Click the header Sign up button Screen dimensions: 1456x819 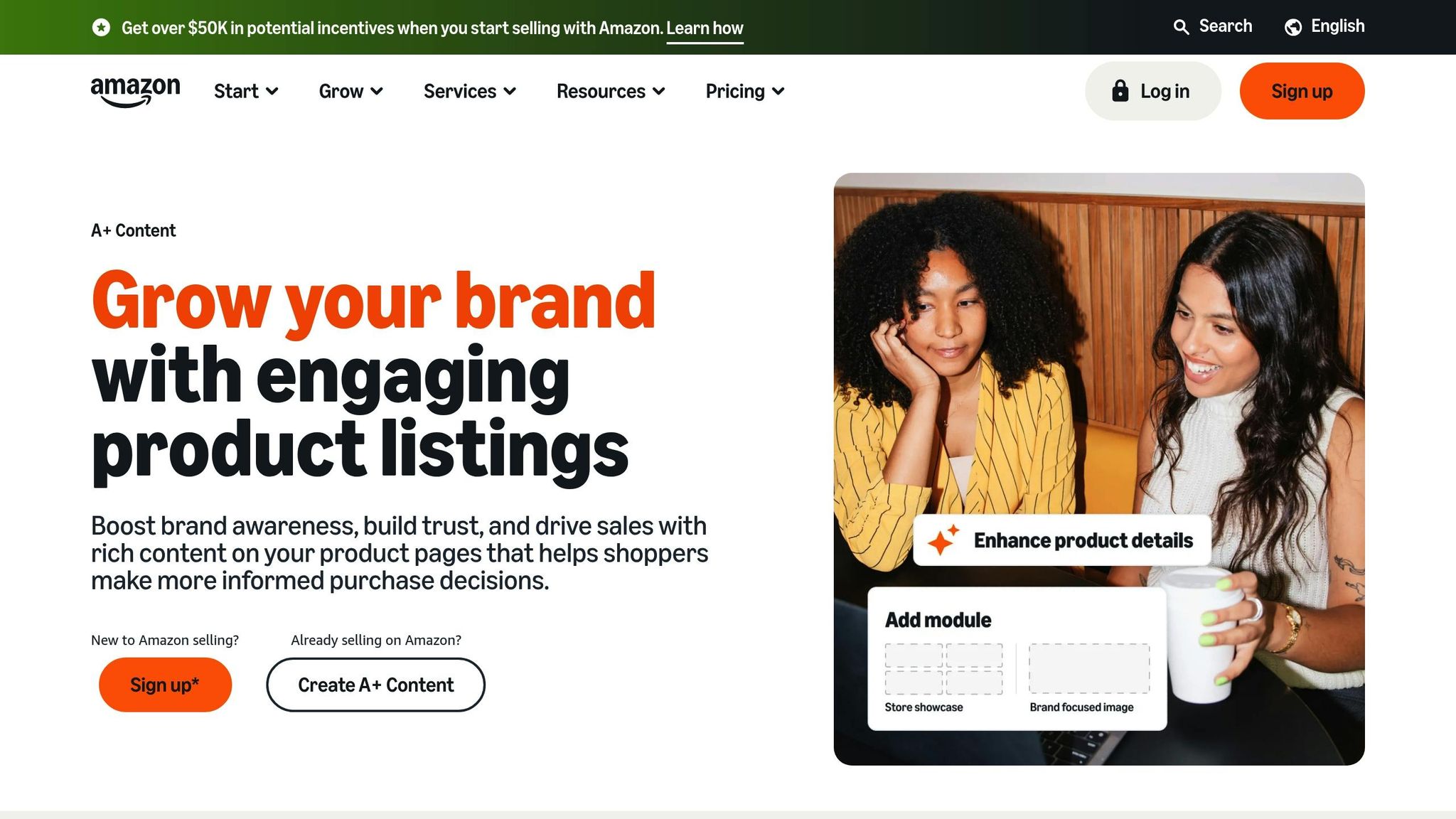(1301, 91)
